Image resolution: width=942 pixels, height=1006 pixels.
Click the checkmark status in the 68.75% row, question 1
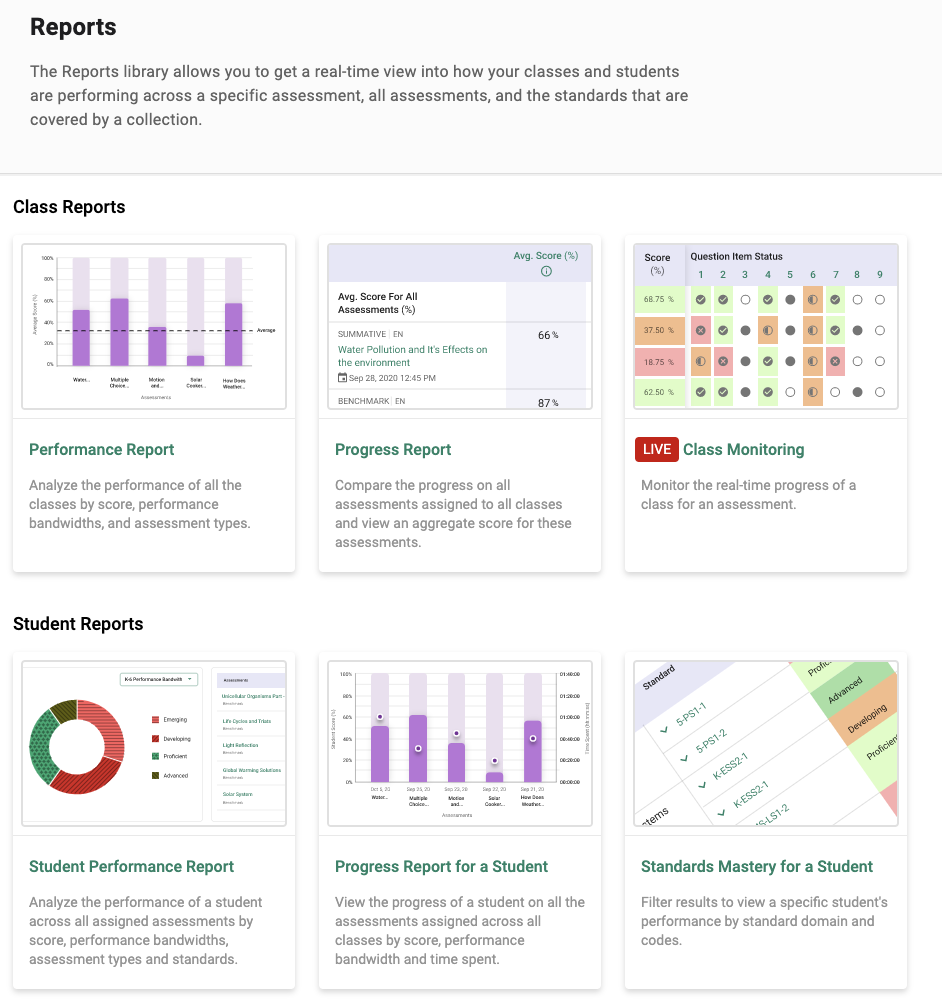point(701,299)
